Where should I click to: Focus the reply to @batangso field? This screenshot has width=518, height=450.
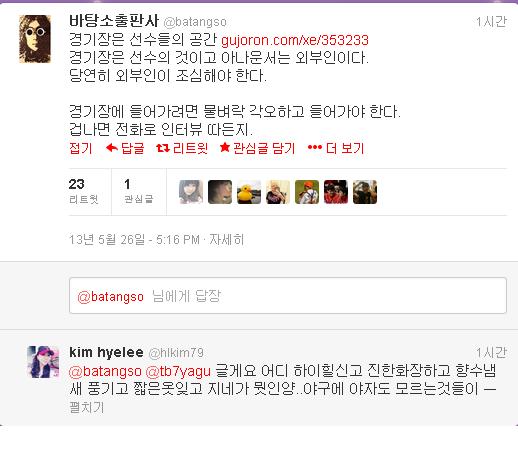[x=288, y=295]
